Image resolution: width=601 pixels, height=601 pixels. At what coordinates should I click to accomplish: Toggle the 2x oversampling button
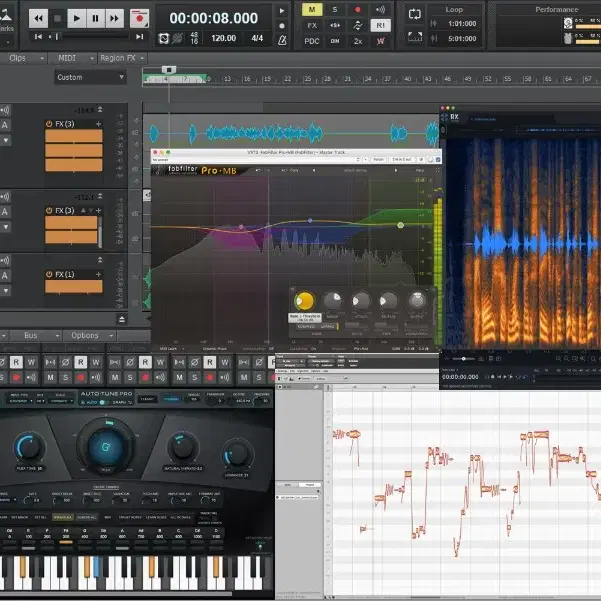point(358,41)
